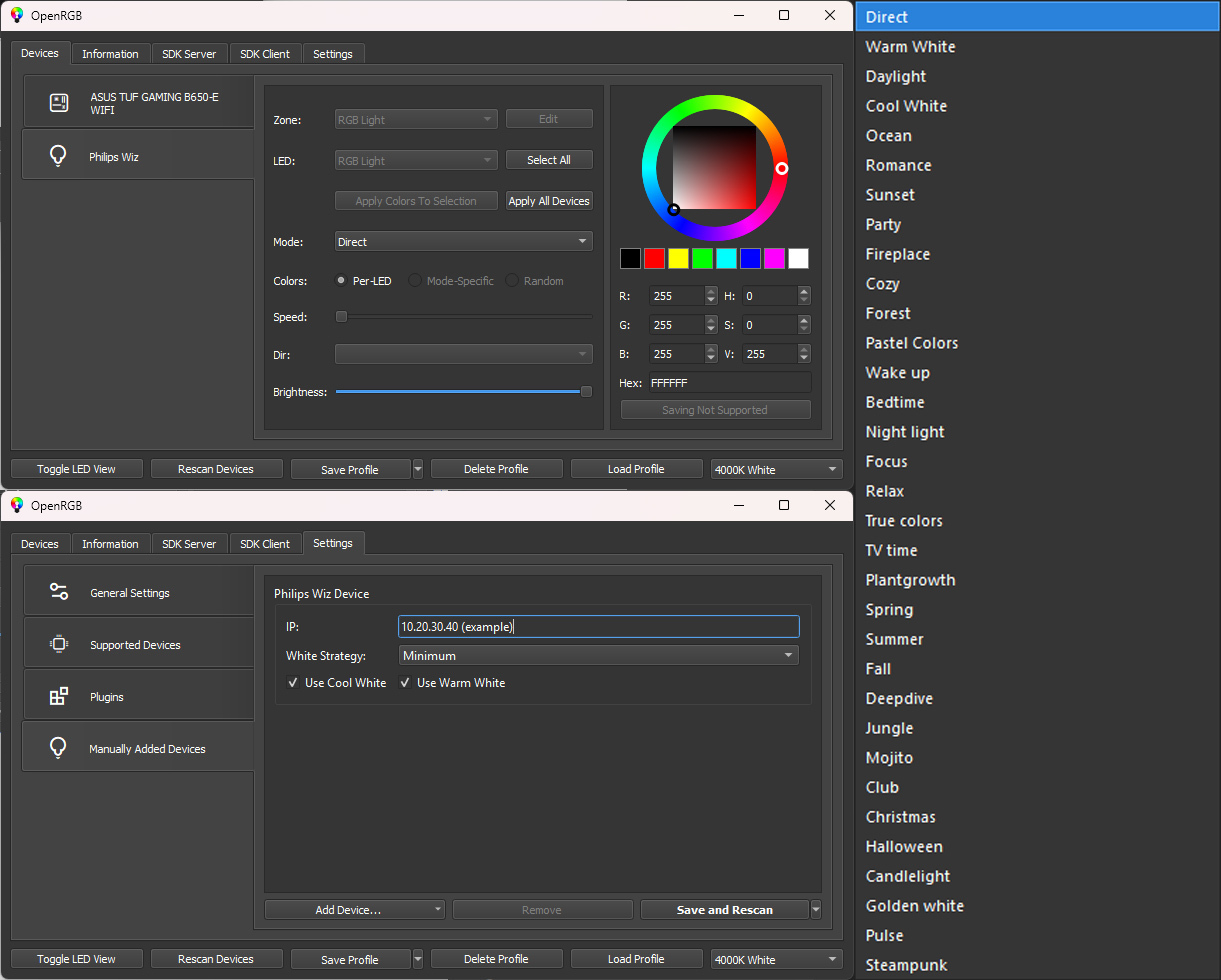Pick the red color swatch

[x=654, y=259]
